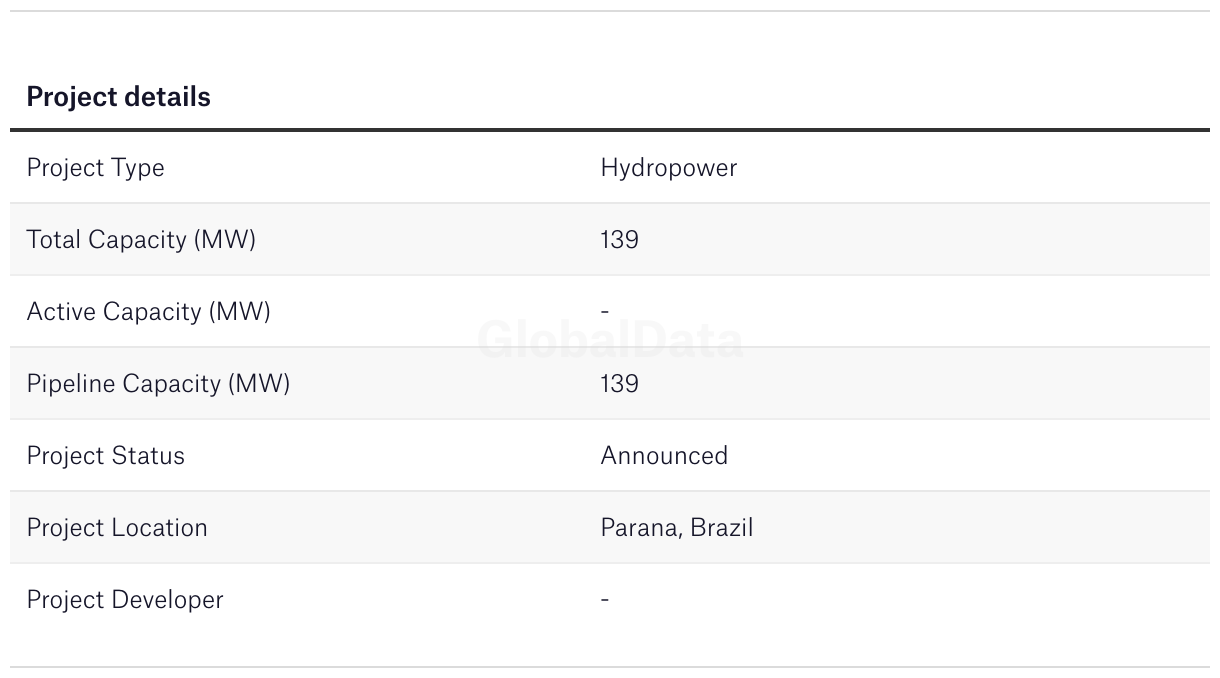Click the Pipeline Capacity value 139
The width and height of the screenshot is (1220, 678).
620,384
